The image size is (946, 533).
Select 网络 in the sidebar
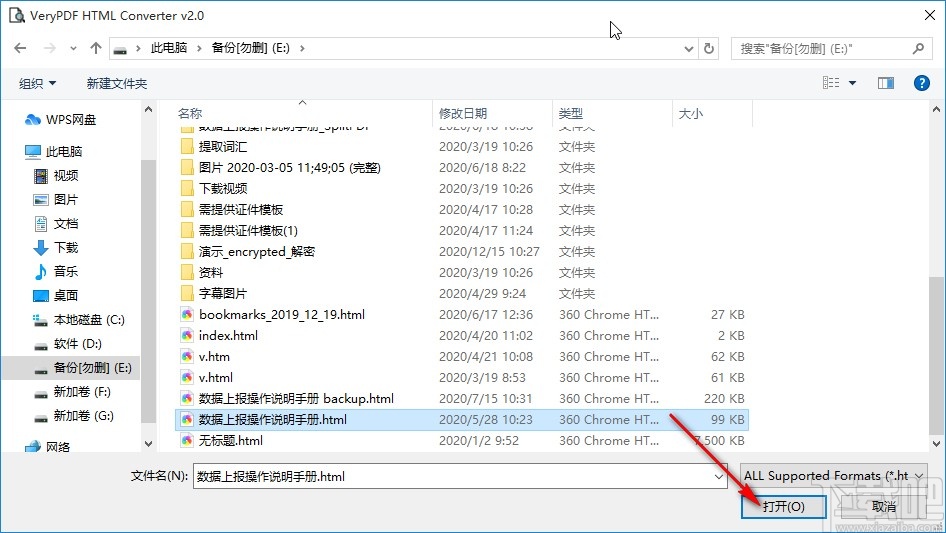(47, 447)
